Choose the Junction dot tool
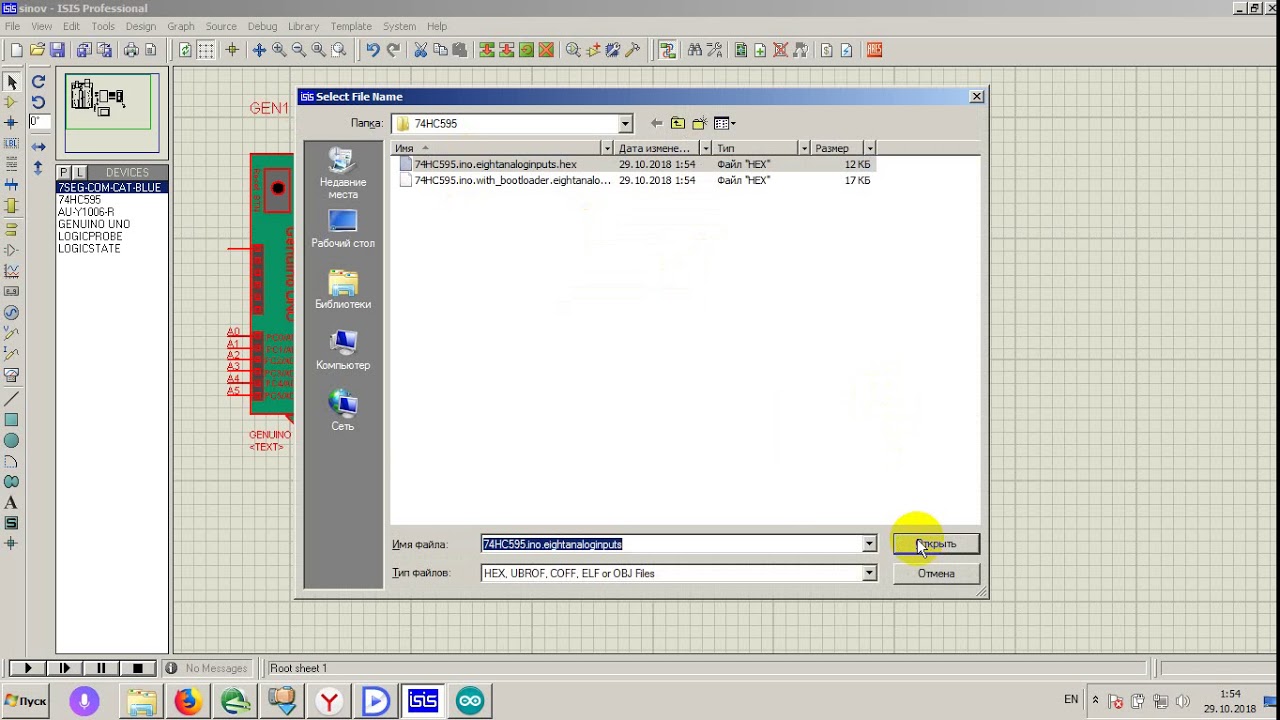The height and width of the screenshot is (720, 1280). click(x=12, y=122)
